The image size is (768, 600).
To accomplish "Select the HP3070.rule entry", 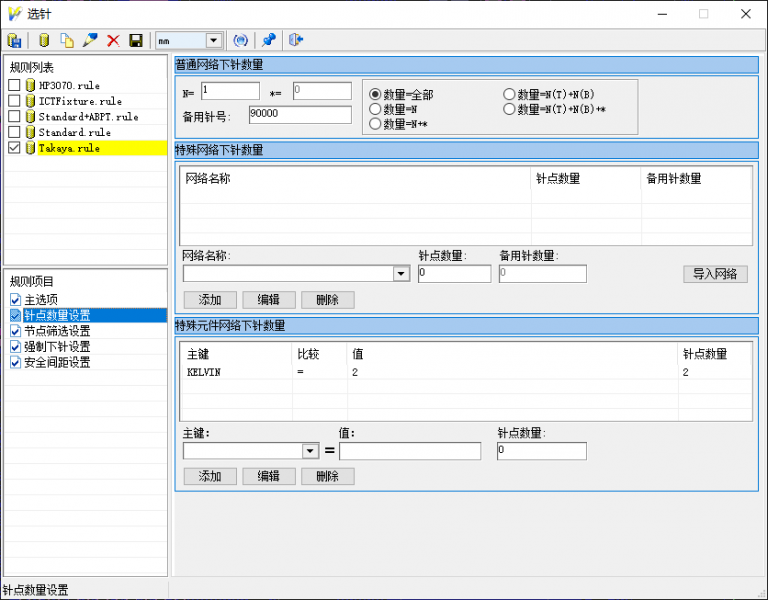I will pos(70,85).
